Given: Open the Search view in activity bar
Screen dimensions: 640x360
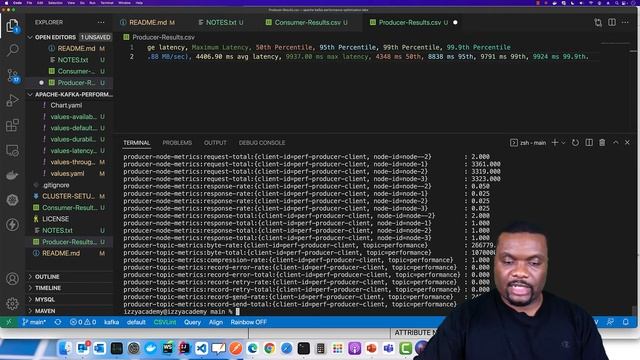Looking at the screenshot, I should pyautogui.click(x=12, y=50).
